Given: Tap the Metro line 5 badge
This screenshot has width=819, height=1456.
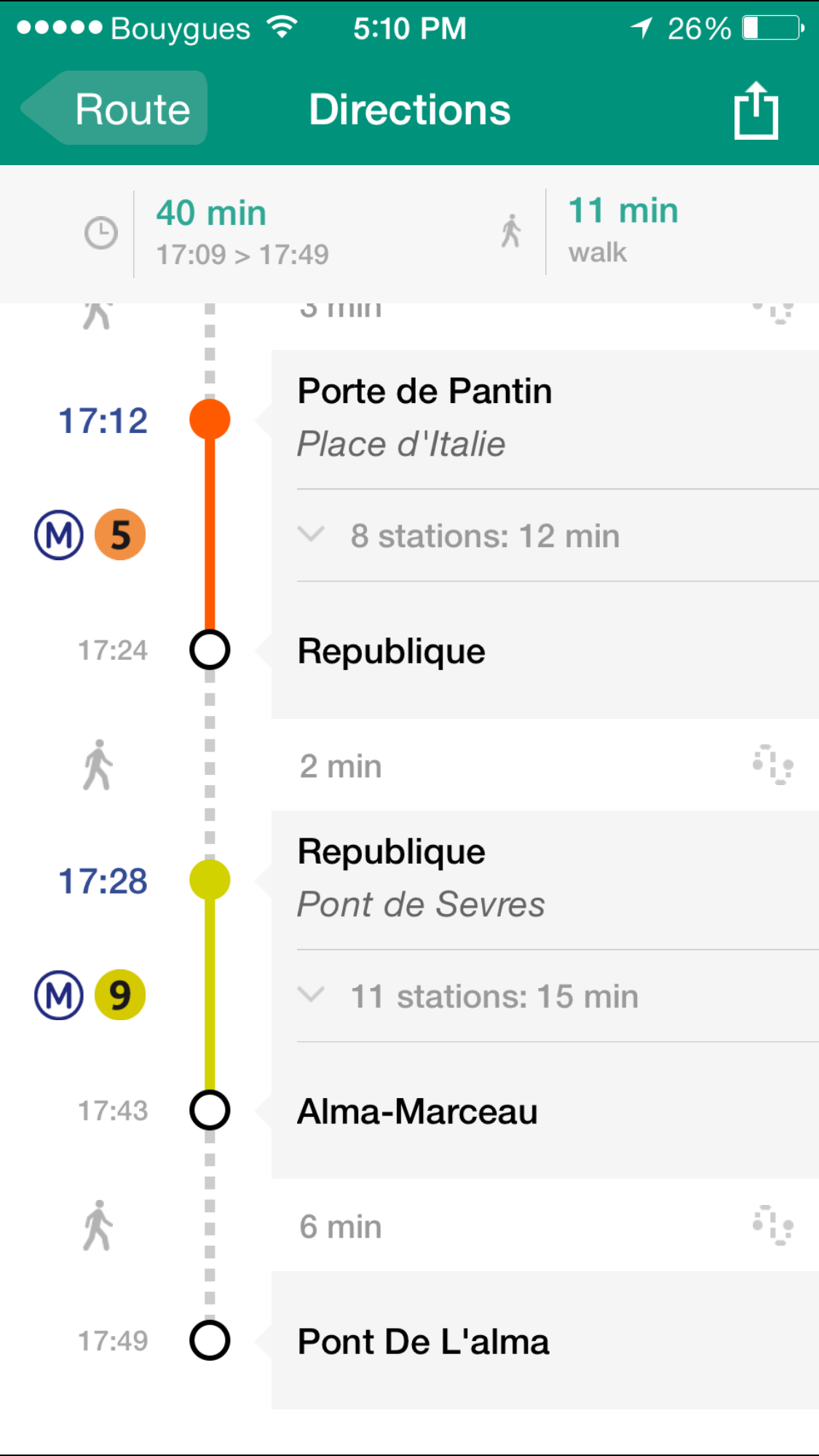Looking at the screenshot, I should (x=120, y=535).
